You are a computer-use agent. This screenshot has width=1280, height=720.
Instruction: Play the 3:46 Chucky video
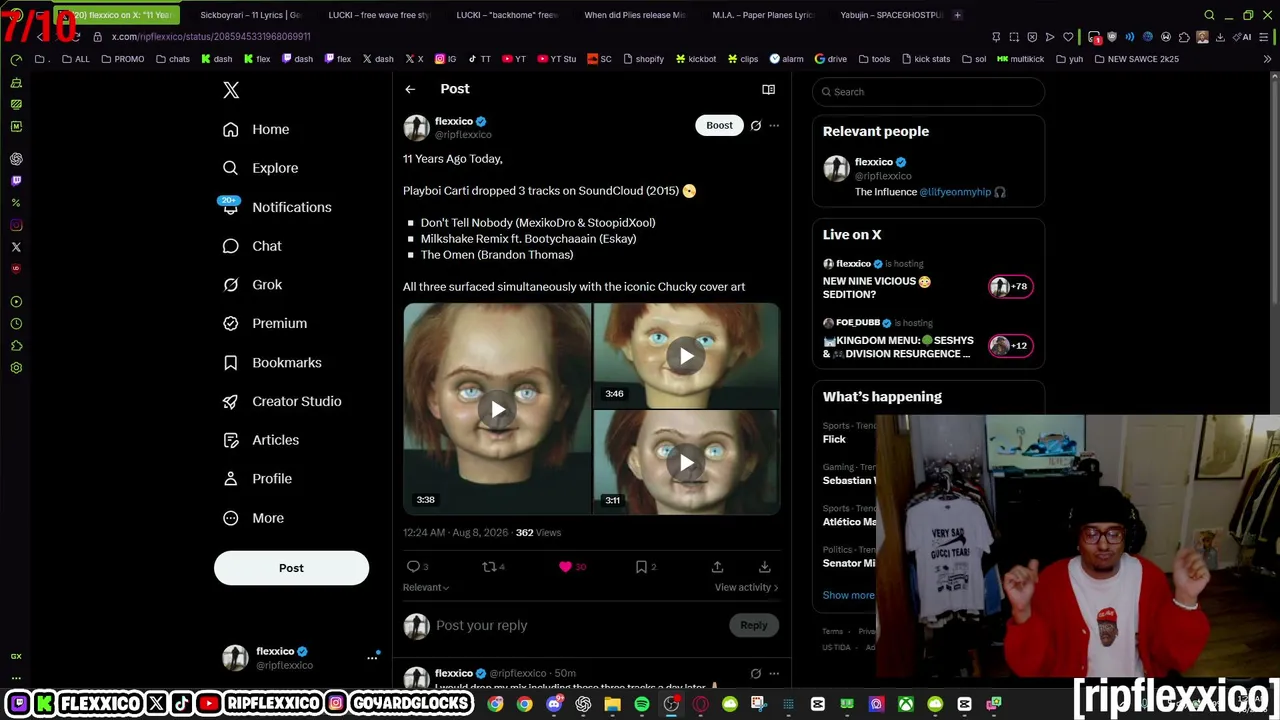pyautogui.click(x=686, y=356)
